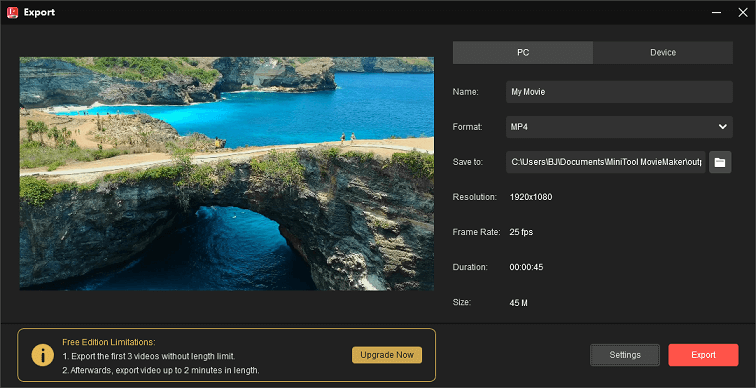
Task: Click the Save to: label
Action: [x=468, y=162]
